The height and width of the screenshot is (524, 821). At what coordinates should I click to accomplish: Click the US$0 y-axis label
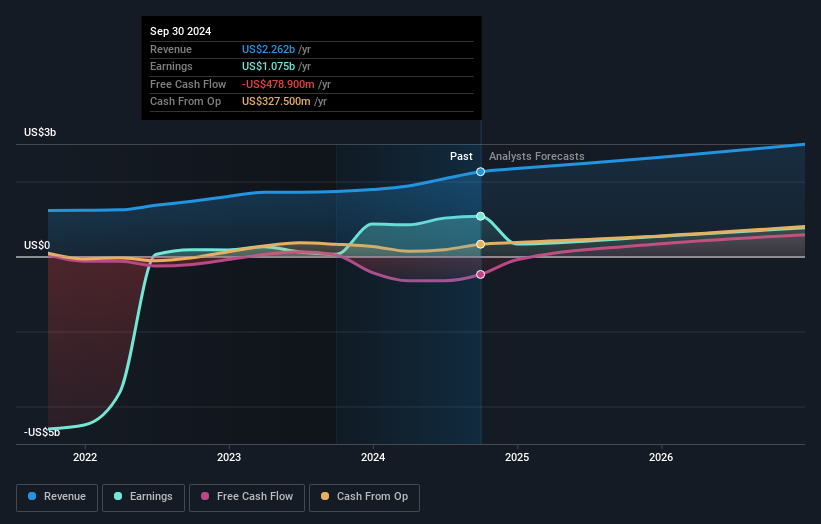tap(37, 246)
